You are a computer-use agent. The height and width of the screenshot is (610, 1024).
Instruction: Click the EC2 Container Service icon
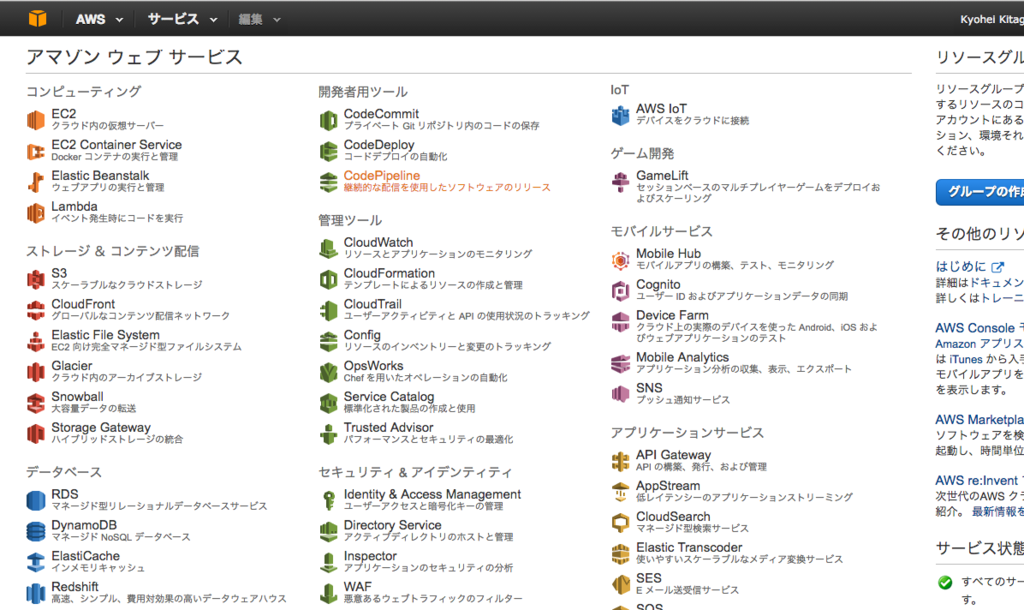36,152
